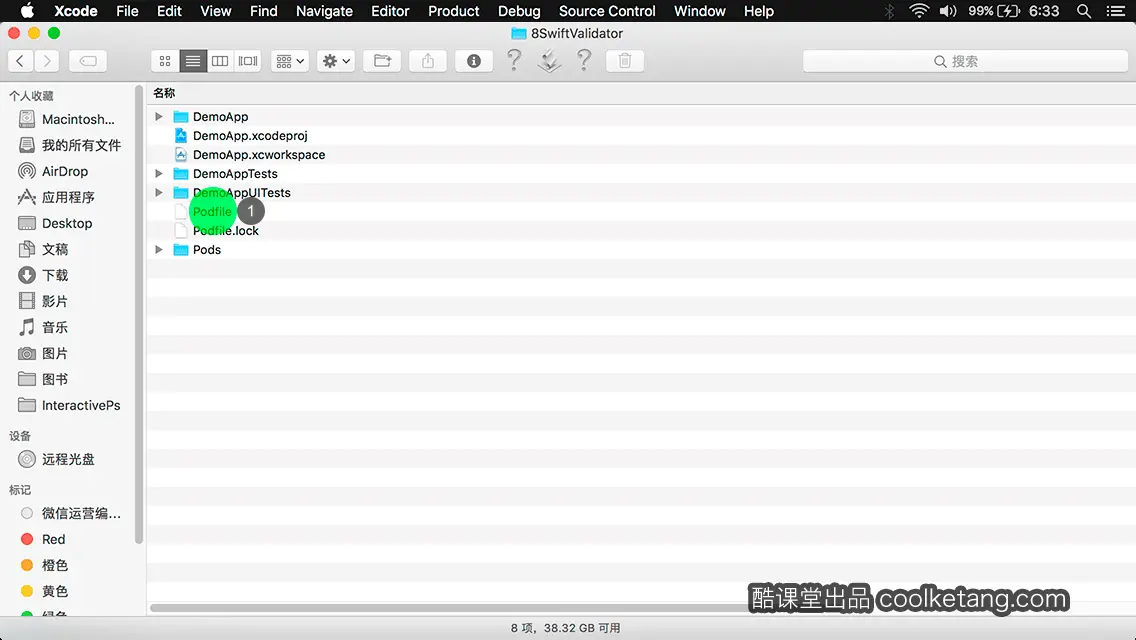Click the Share toolbar button
This screenshot has width=1136, height=640.
point(428,61)
